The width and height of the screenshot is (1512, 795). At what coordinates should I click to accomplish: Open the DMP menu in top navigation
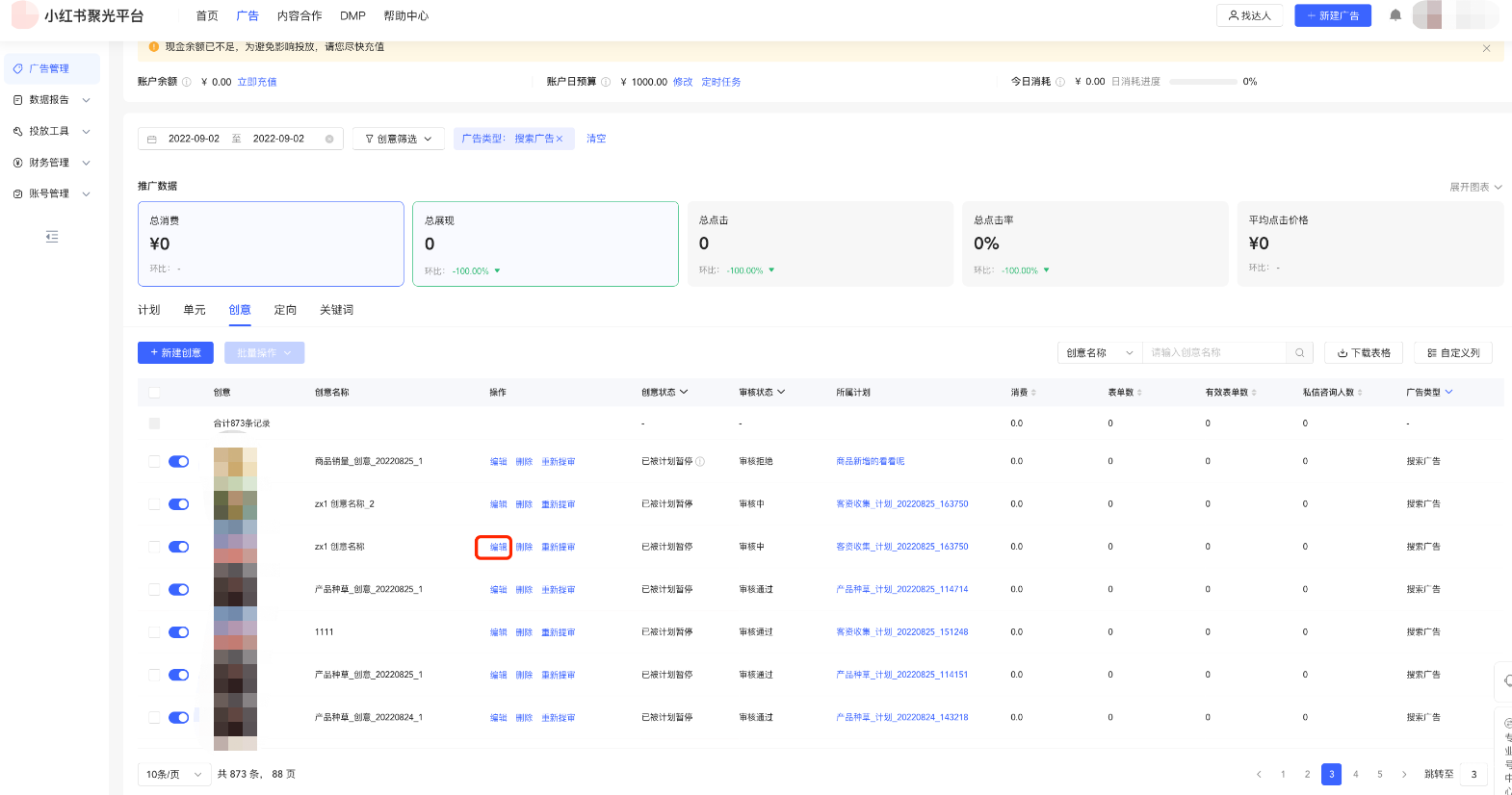click(352, 16)
